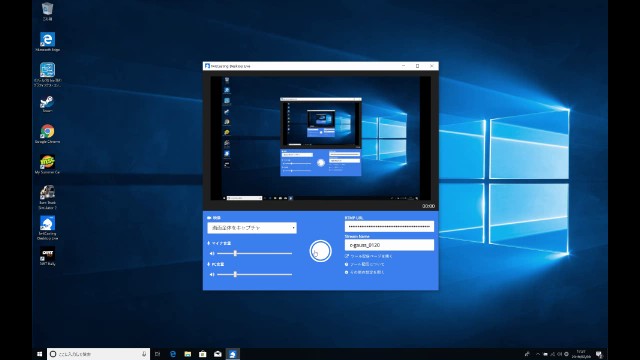The height and width of the screenshot is (360, 640).
Task: Open the help link with question icon
Action: [364, 264]
